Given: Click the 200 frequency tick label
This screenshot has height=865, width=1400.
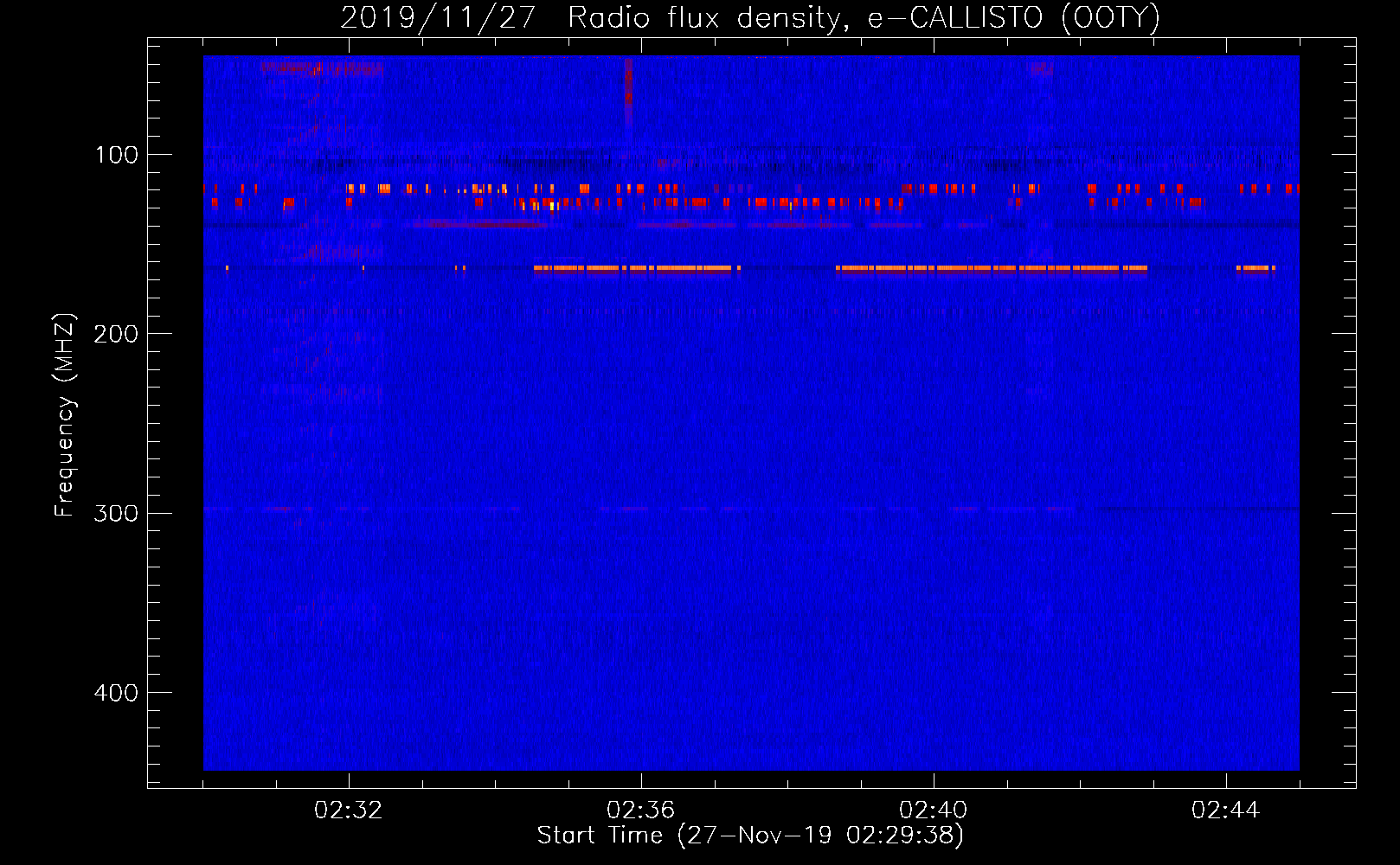Looking at the screenshot, I should coord(116,334).
